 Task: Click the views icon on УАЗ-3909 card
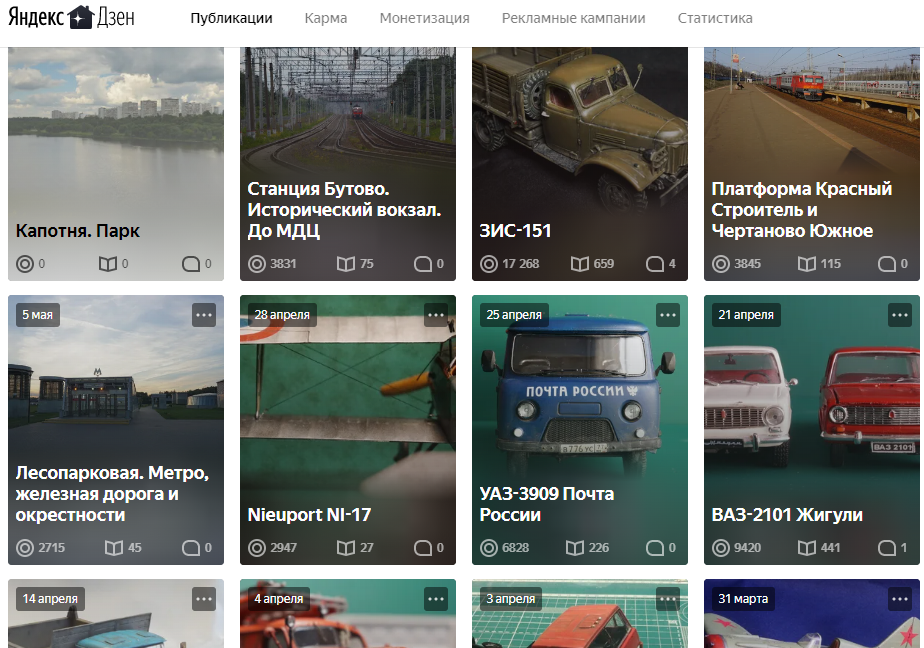click(489, 548)
